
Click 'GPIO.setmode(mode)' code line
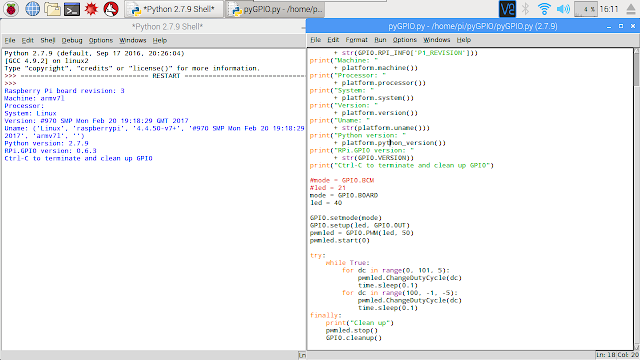pos(346,218)
